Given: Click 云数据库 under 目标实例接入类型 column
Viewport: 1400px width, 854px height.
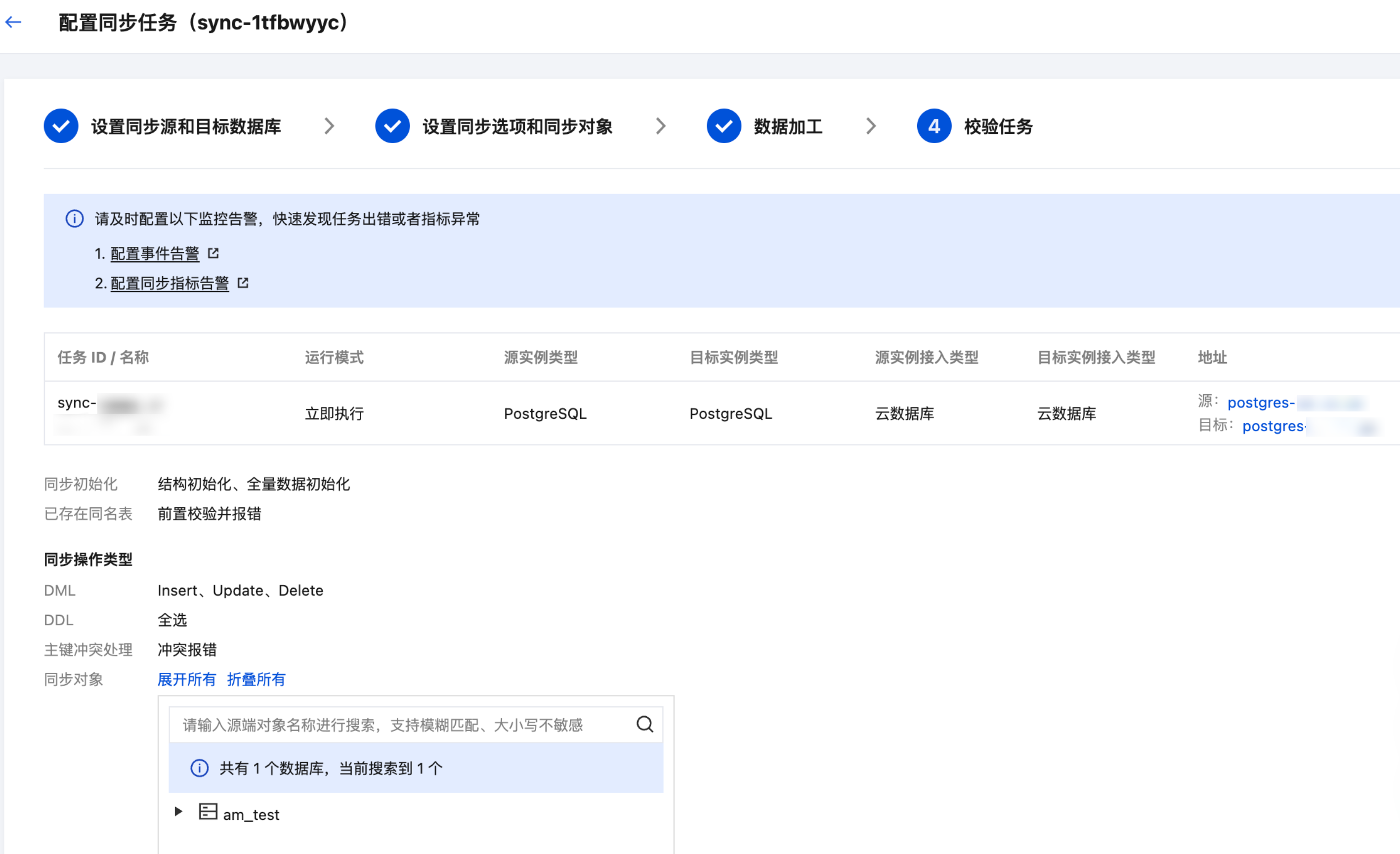Looking at the screenshot, I should (x=1066, y=413).
